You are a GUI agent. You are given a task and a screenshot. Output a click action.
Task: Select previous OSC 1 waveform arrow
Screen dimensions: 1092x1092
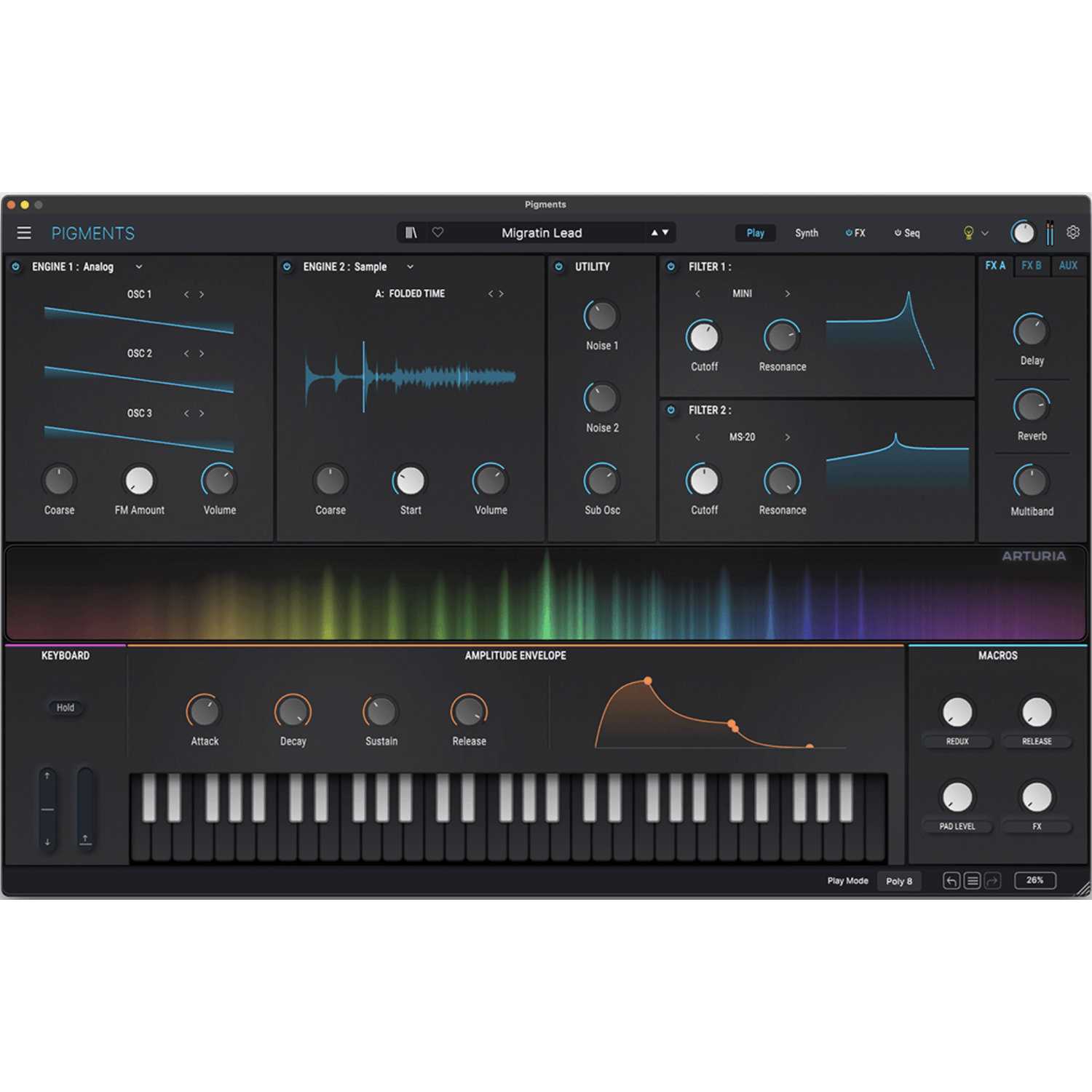pos(186,294)
